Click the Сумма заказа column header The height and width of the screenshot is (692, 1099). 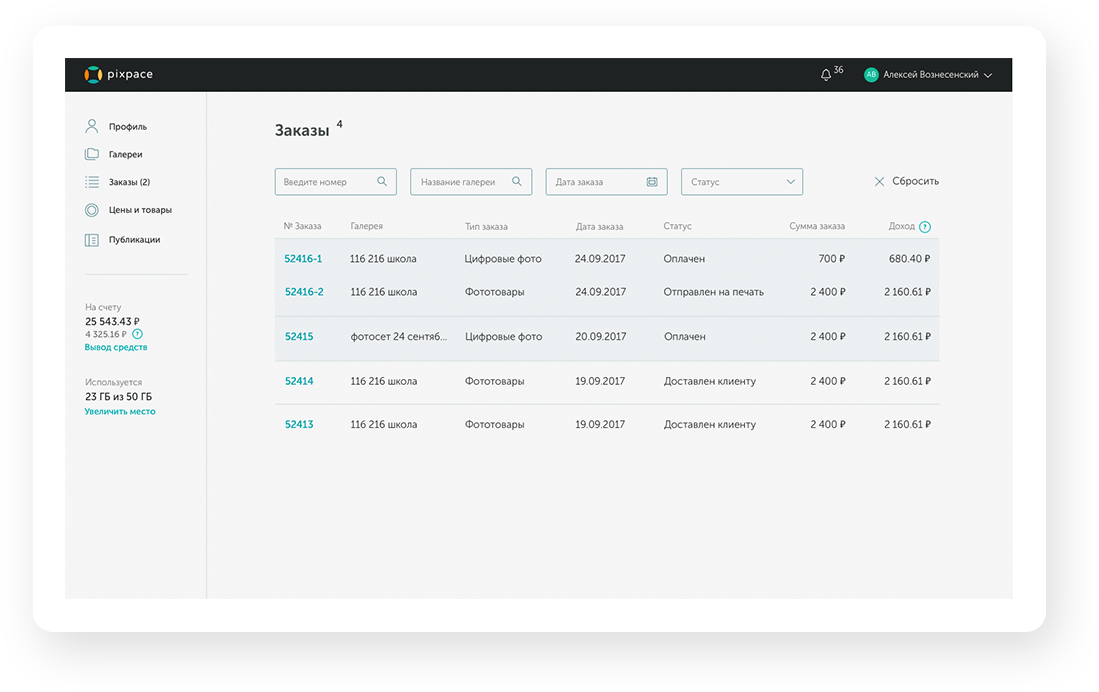pos(817,226)
